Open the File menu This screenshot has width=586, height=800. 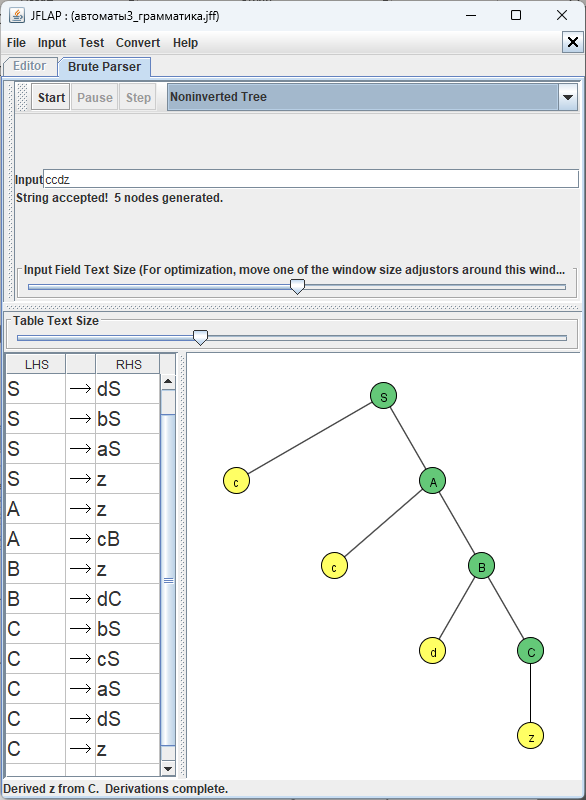pos(16,43)
